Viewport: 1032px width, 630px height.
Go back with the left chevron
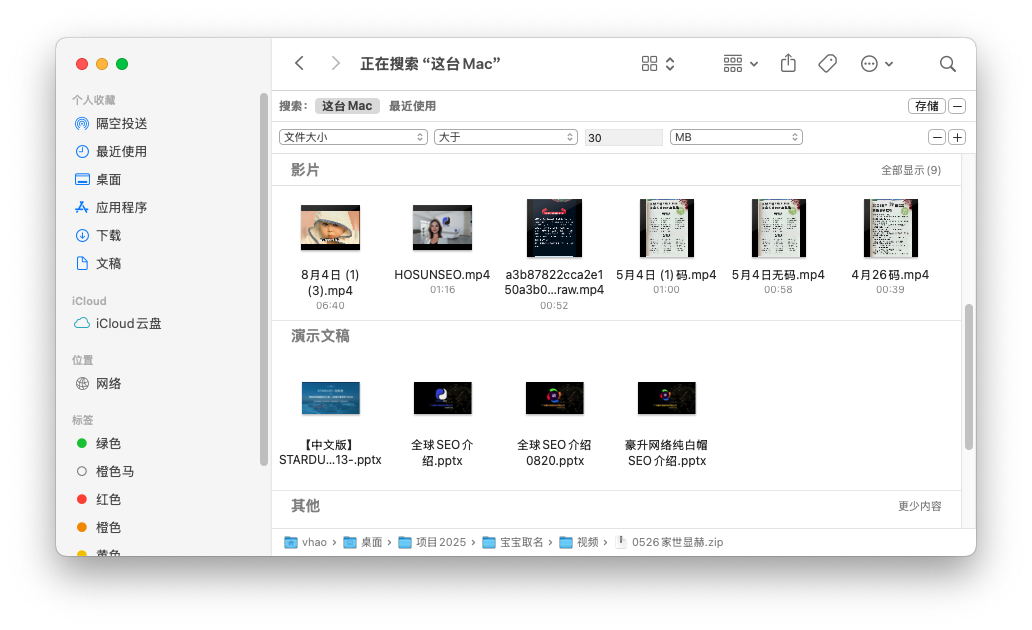coord(299,64)
